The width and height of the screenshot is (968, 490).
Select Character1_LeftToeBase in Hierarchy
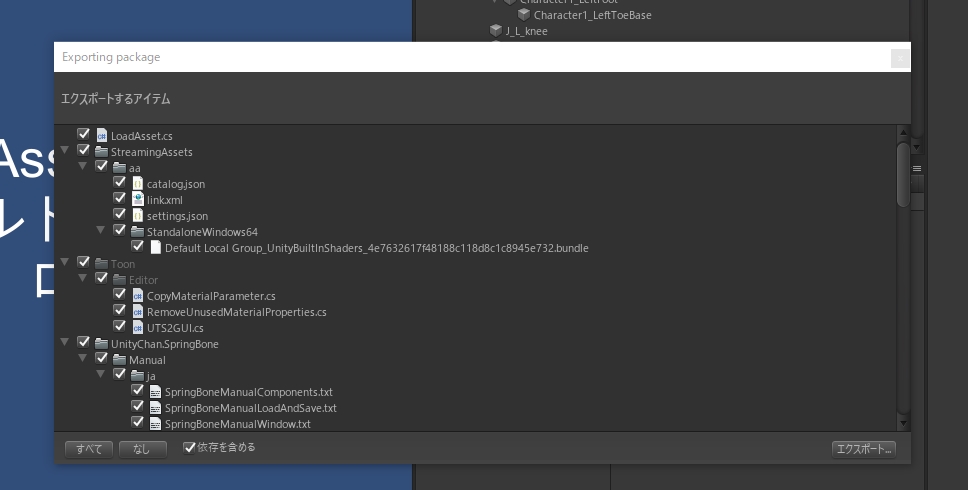coord(592,15)
